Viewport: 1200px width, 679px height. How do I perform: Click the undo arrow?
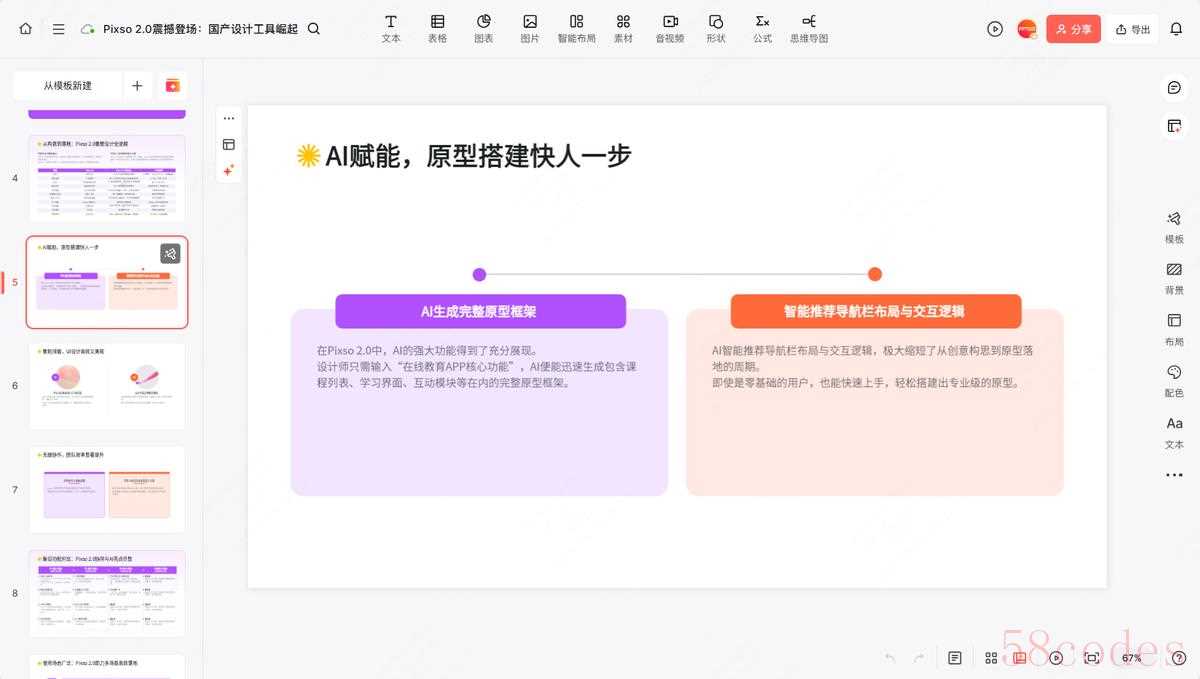[x=890, y=658]
